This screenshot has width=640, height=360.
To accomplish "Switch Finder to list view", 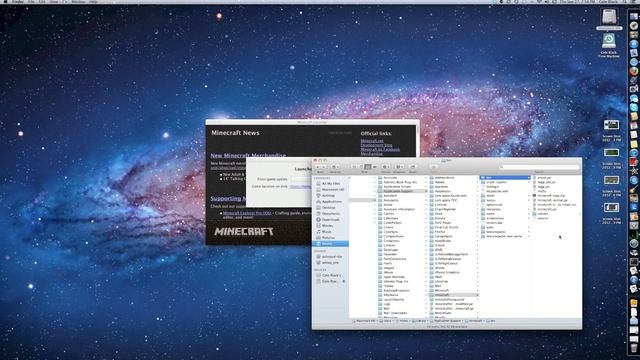I will (361, 167).
